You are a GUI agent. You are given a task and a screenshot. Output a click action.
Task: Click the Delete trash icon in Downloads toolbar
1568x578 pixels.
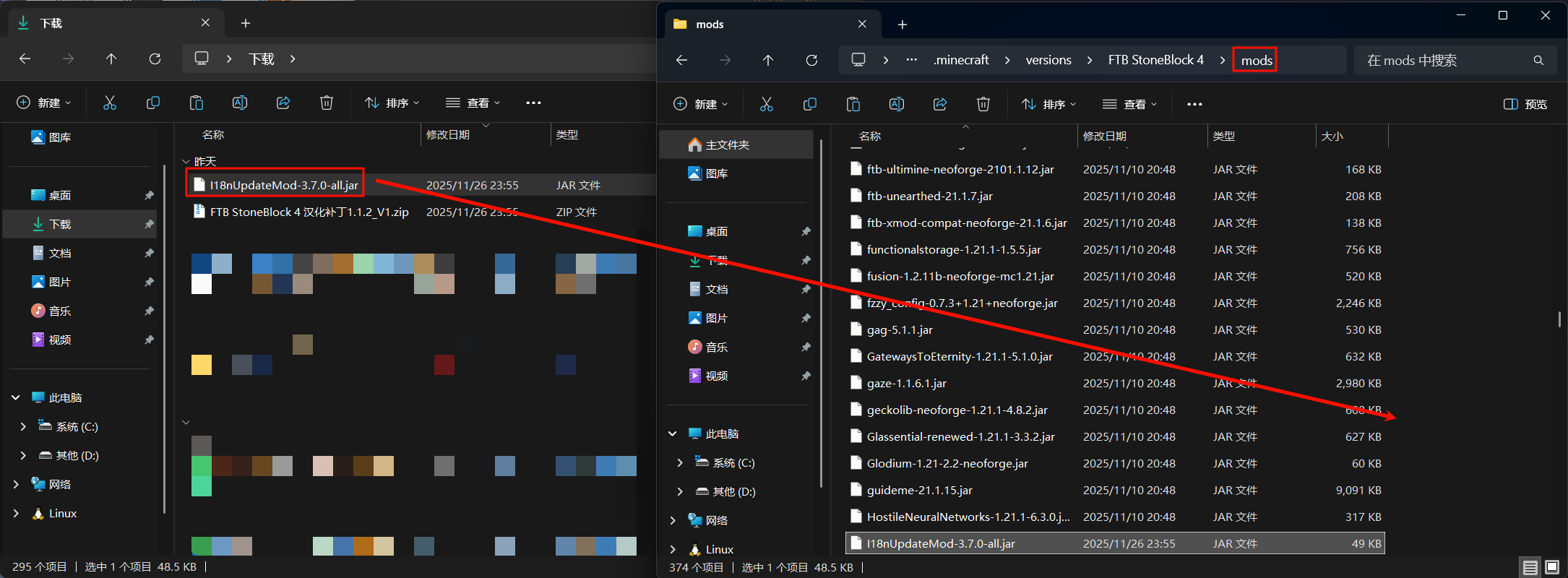click(327, 103)
